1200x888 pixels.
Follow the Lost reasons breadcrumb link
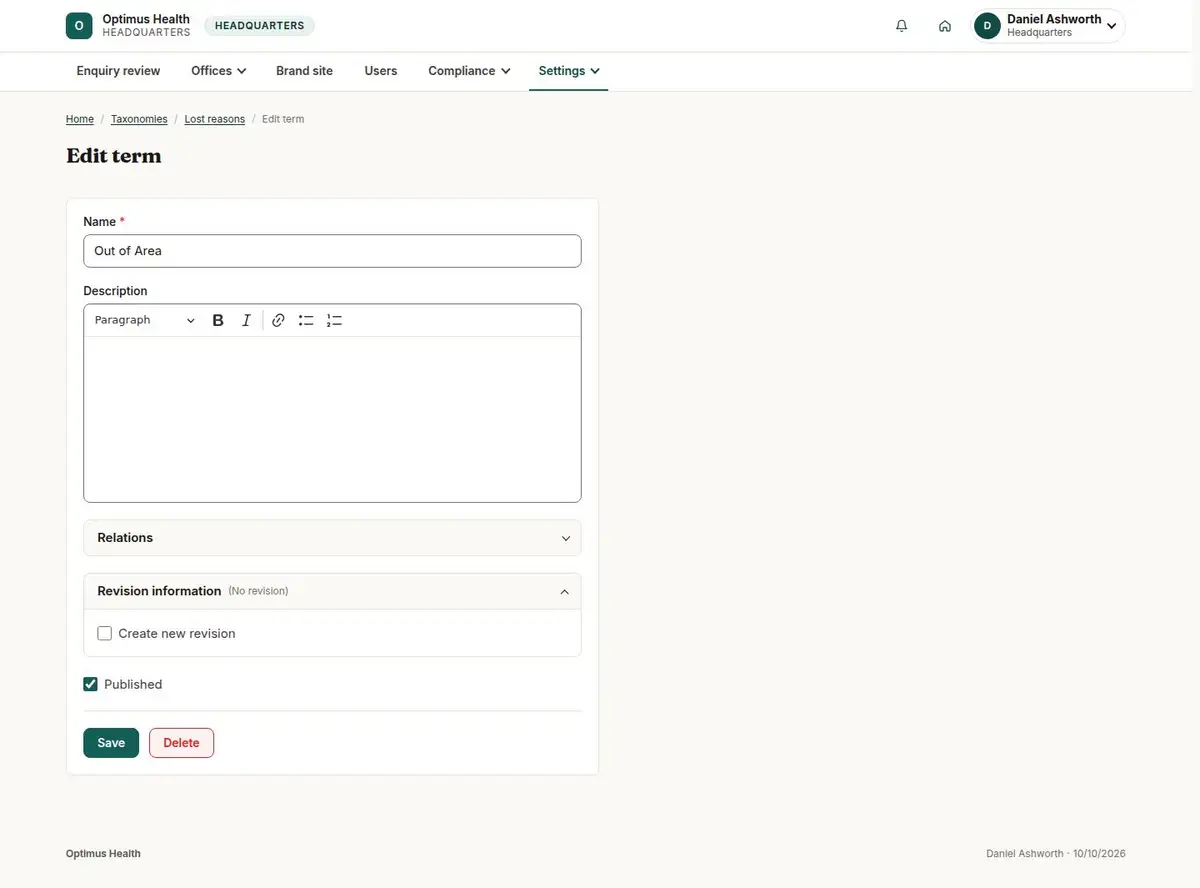215,119
